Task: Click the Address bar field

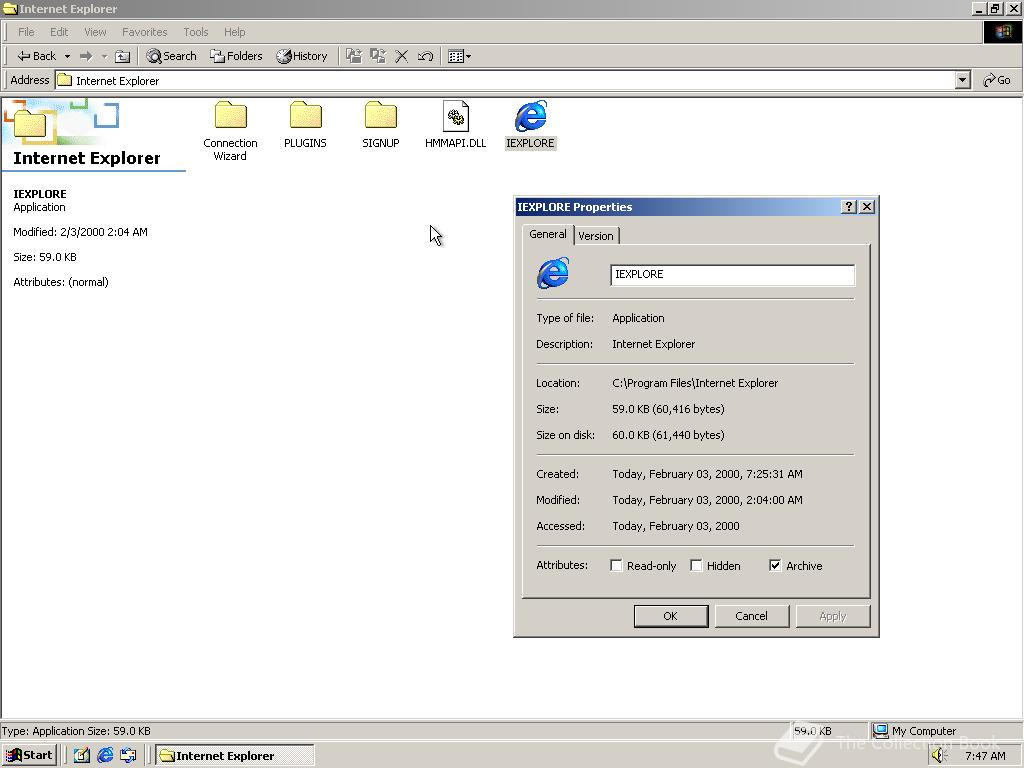Action: [505, 80]
